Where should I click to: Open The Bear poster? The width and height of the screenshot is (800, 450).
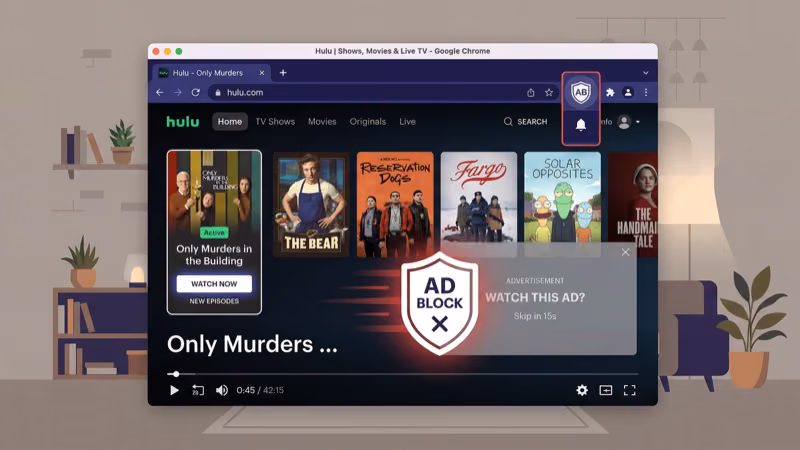point(311,204)
